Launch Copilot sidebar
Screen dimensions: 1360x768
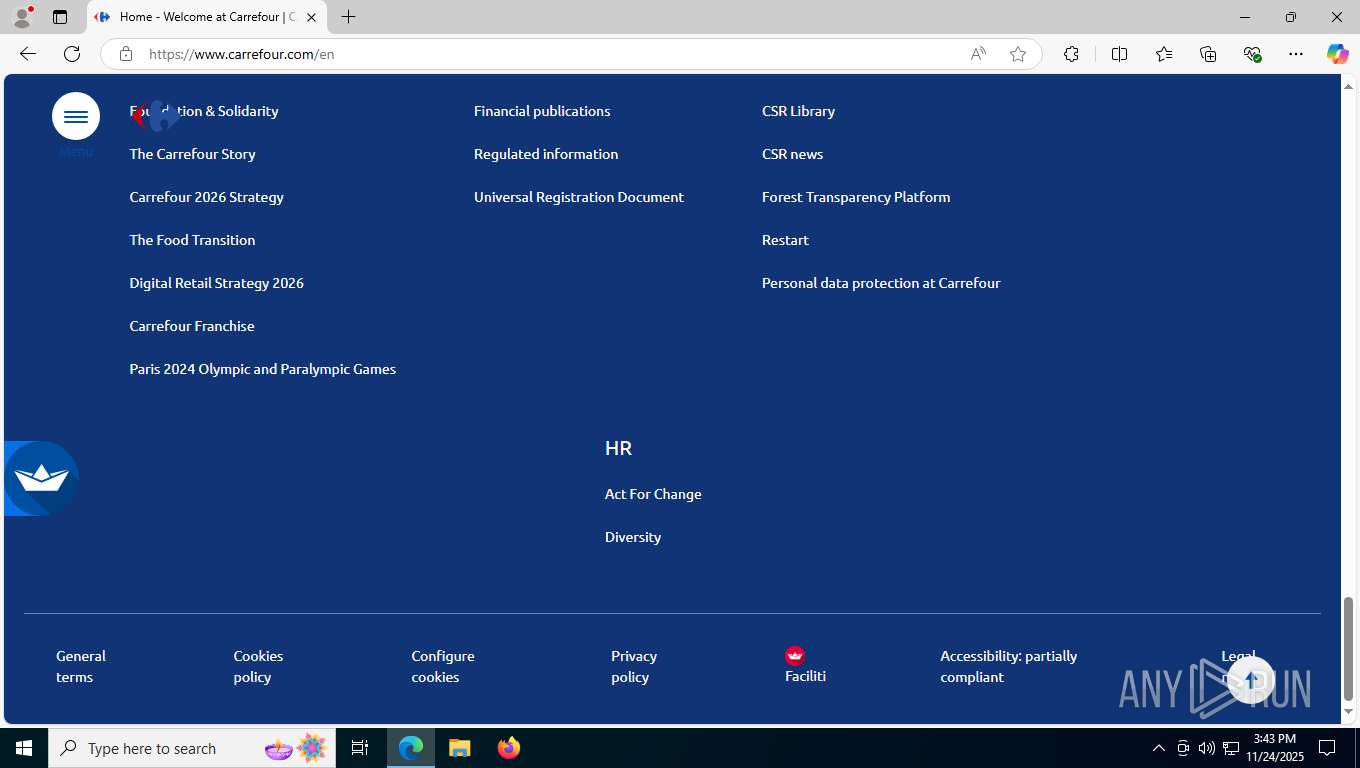tap(1338, 54)
